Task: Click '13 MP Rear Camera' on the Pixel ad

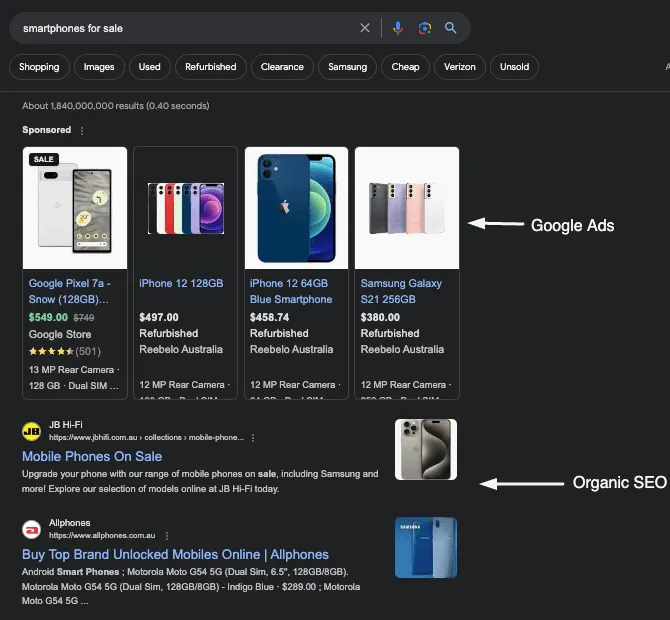Action: [71, 370]
